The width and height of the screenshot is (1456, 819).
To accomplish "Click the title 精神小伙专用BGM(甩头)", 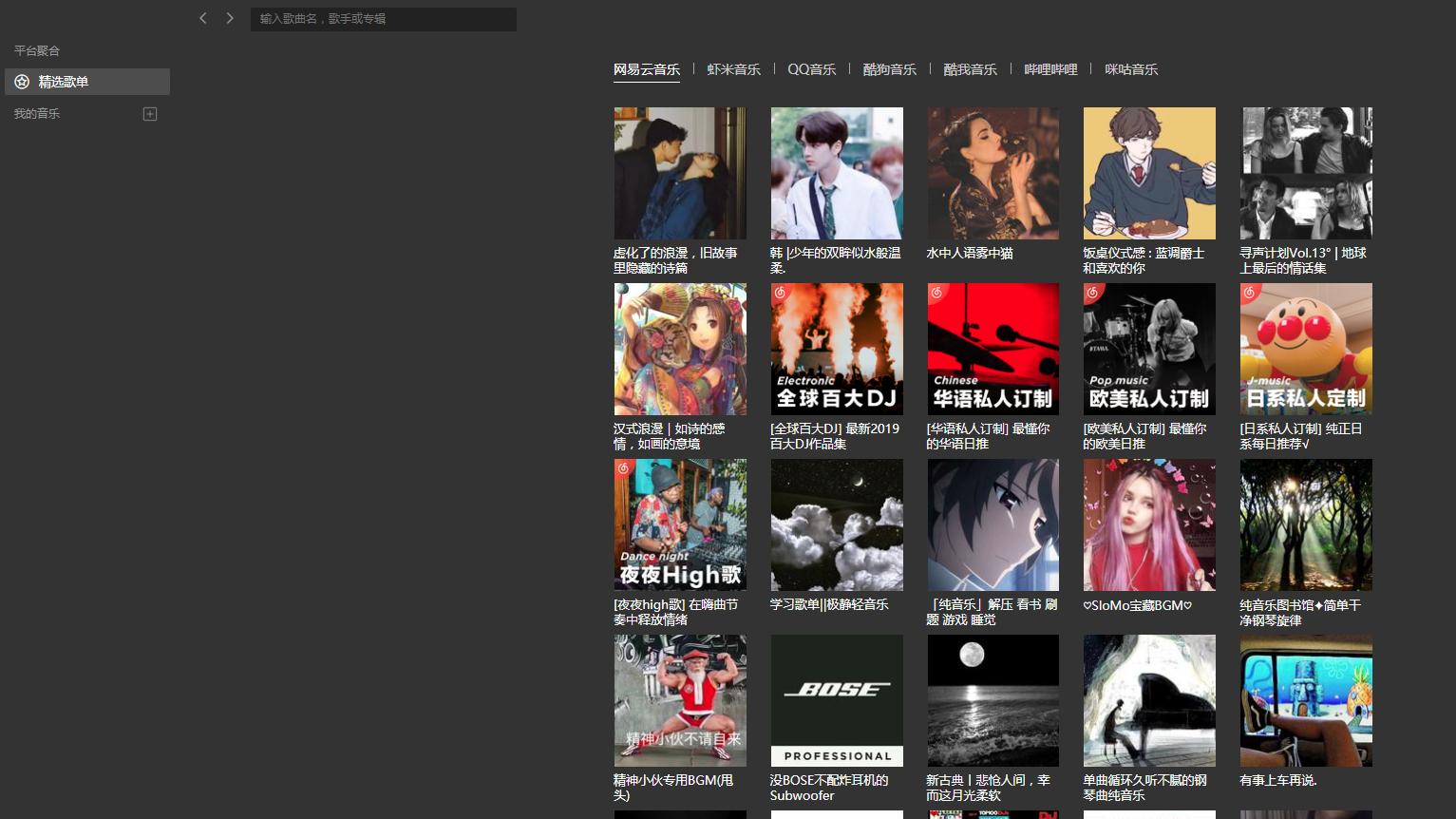I will point(673,788).
